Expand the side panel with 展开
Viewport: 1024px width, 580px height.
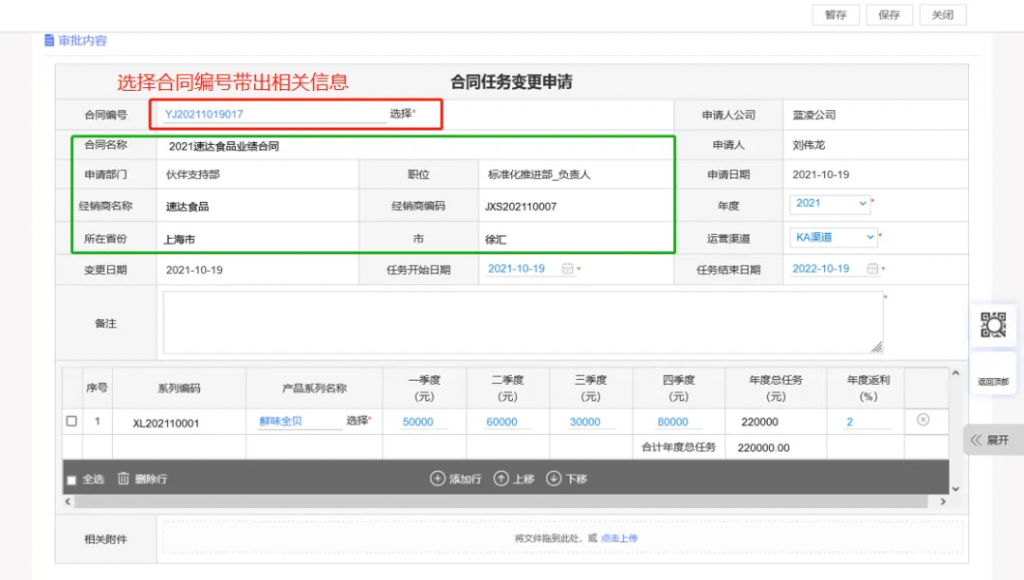point(992,440)
